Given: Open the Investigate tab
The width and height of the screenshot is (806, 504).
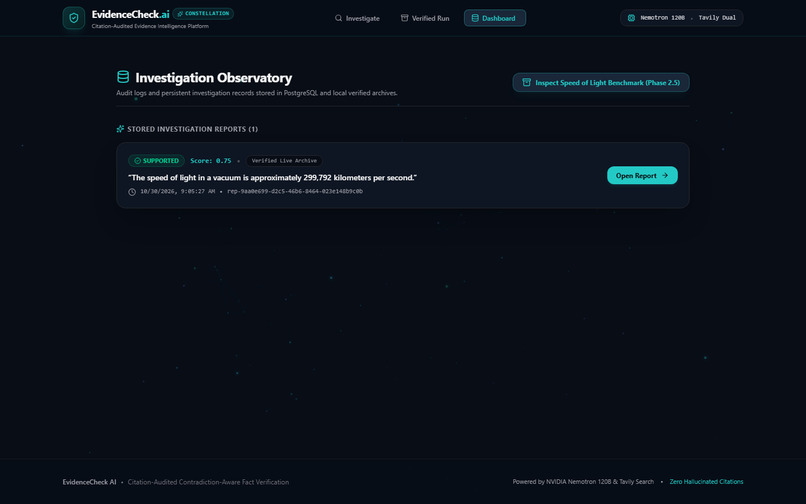Looking at the screenshot, I should tap(357, 18).
